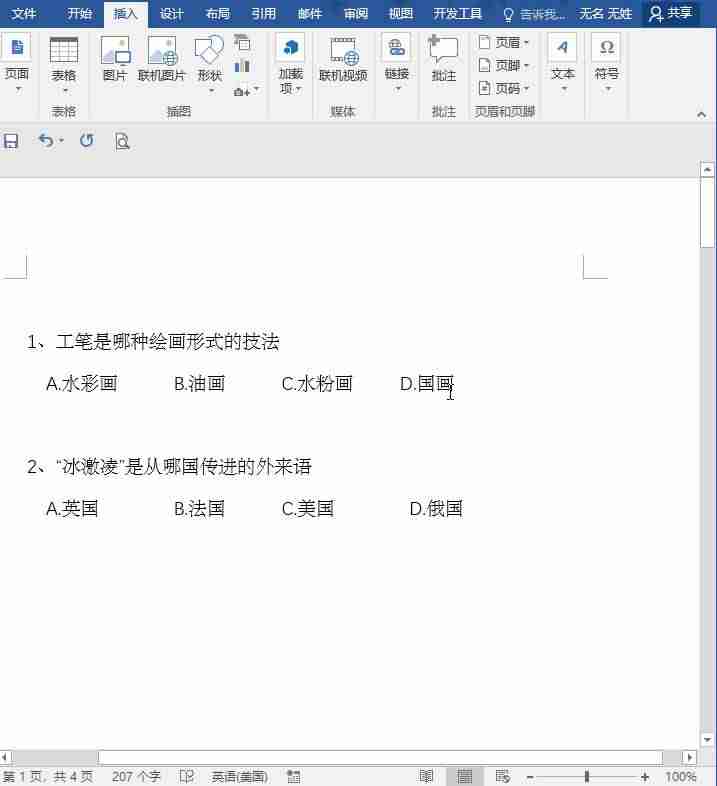The width and height of the screenshot is (717, 786).
Task: Switch to the Layout (布局) tab
Action: click(x=218, y=14)
